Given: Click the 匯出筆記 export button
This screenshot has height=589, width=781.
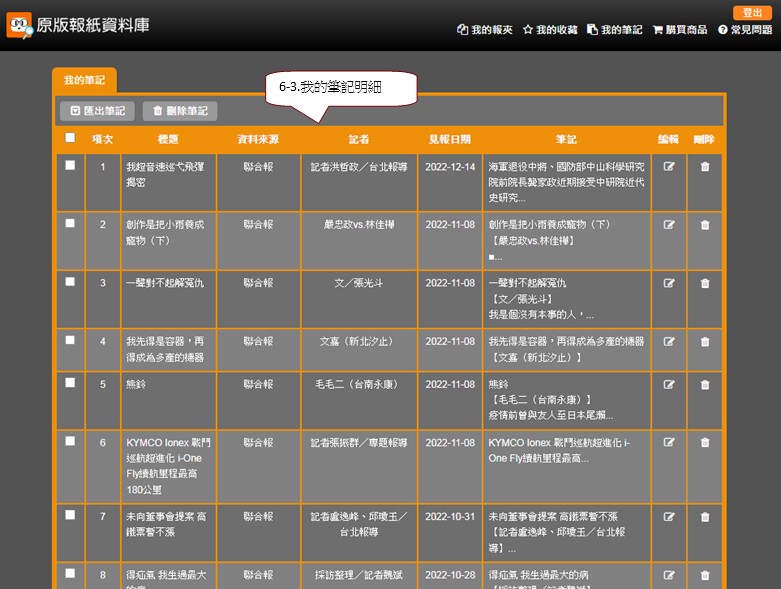Looking at the screenshot, I should pyautogui.click(x=98, y=111).
